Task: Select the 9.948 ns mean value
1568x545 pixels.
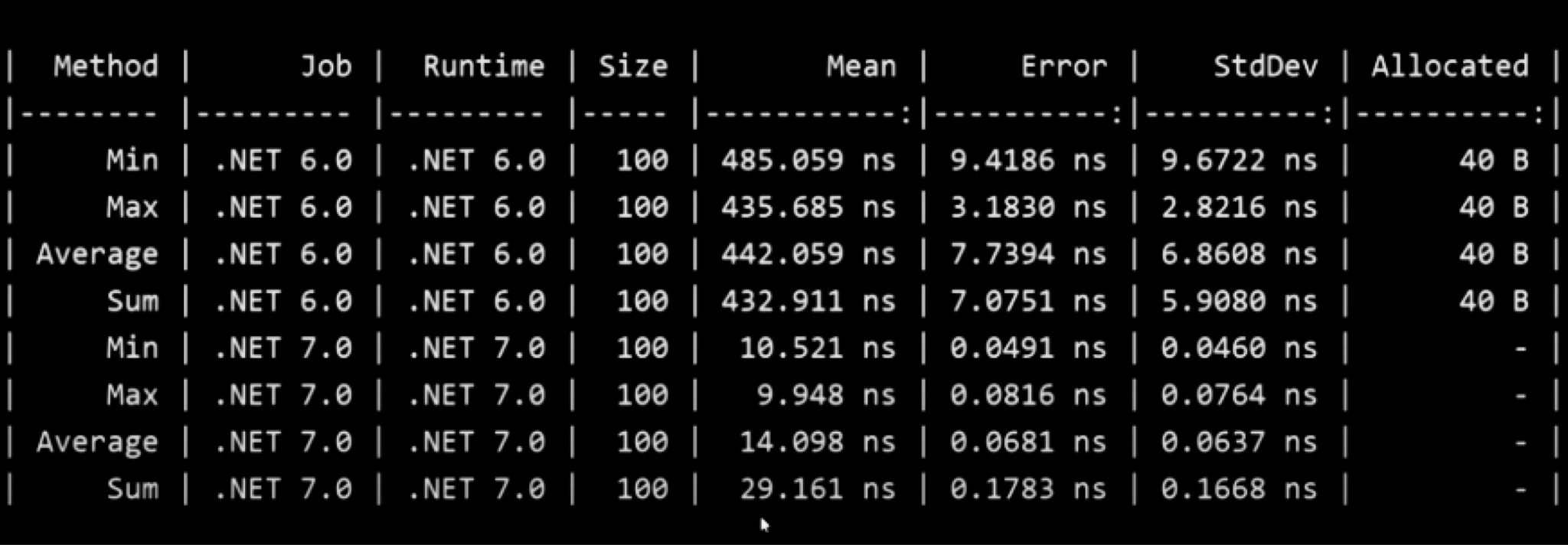Action: (825, 395)
